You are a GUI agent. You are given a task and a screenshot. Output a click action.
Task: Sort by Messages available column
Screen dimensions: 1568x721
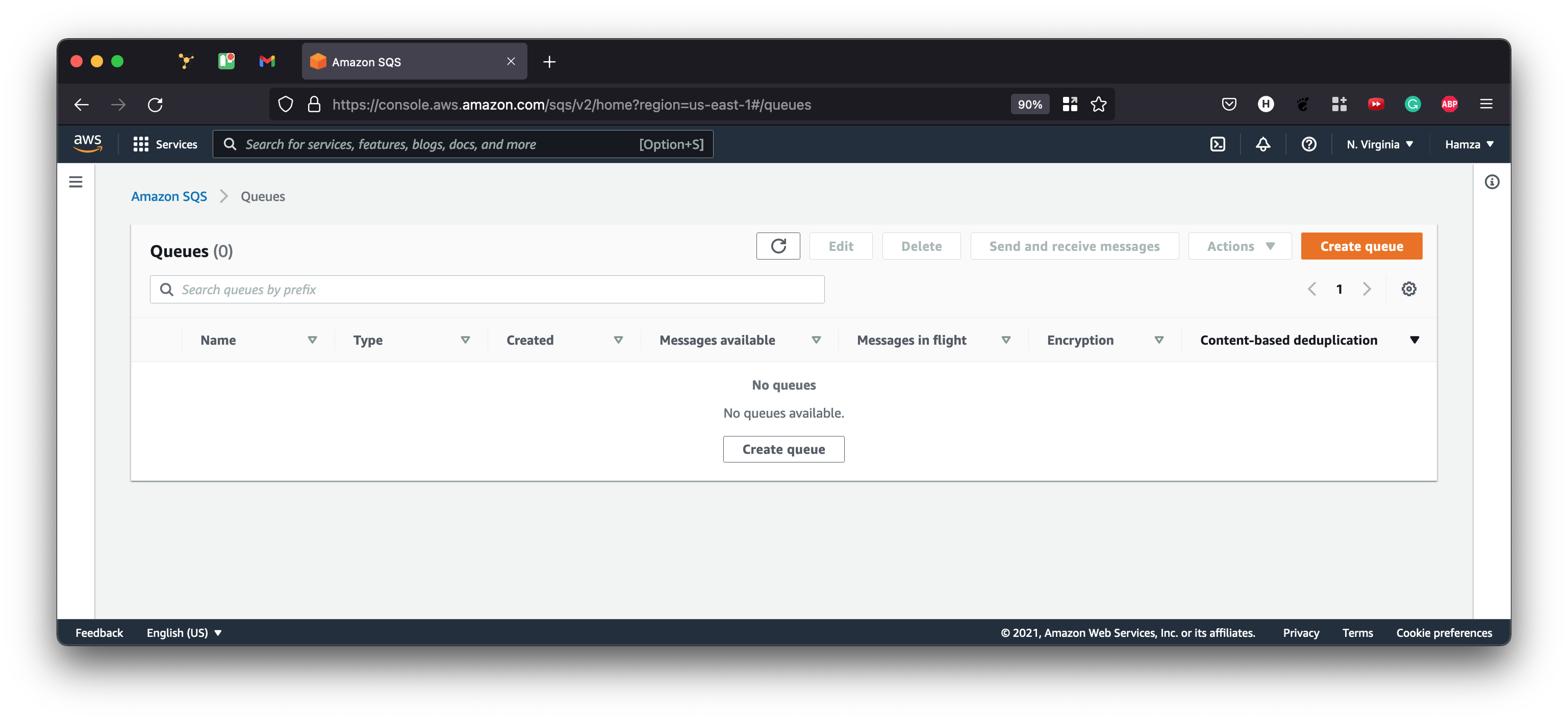coord(717,340)
